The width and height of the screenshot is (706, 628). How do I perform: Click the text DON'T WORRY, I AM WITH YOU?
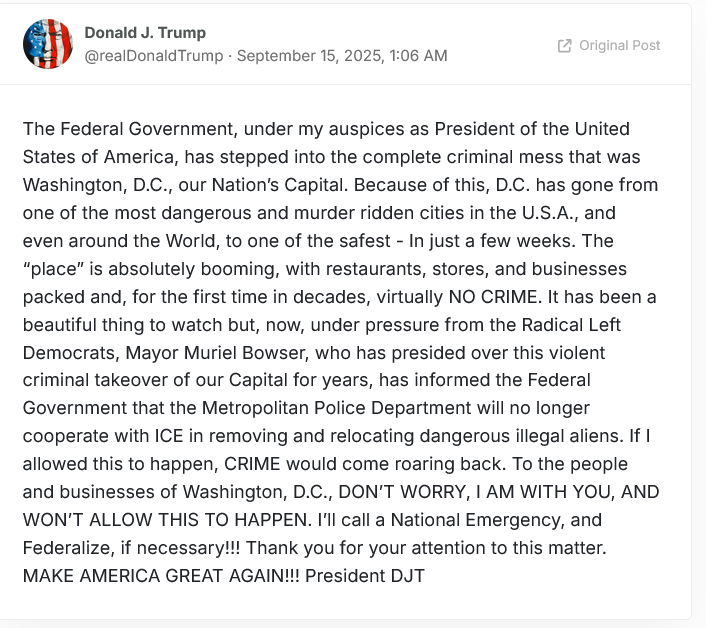point(477,492)
